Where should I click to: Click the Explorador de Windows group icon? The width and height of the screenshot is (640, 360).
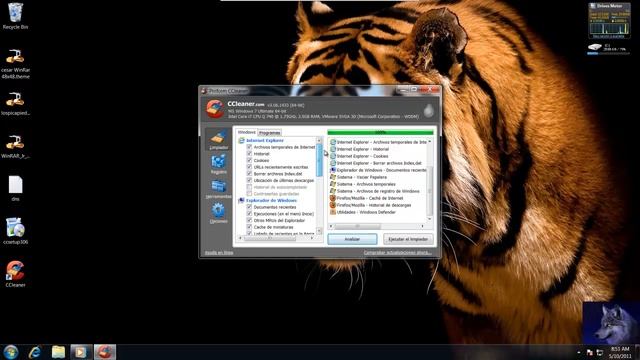[241, 200]
